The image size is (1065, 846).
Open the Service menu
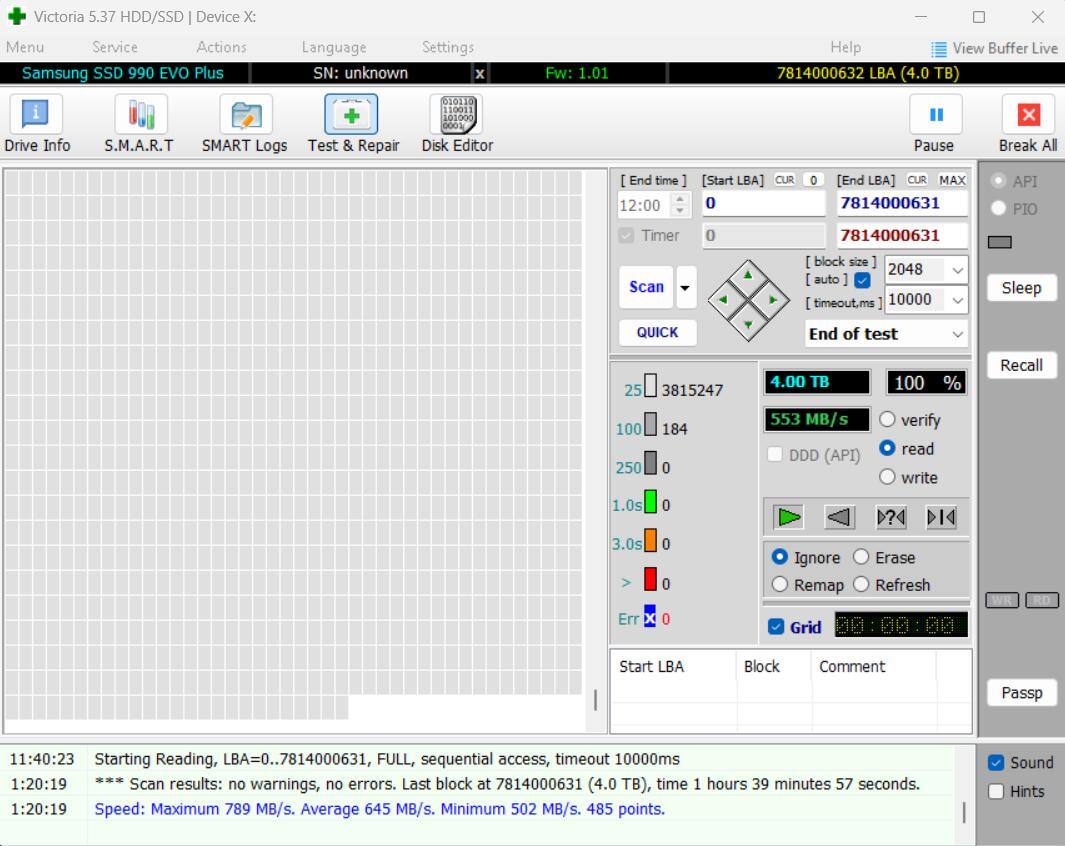[x=114, y=47]
